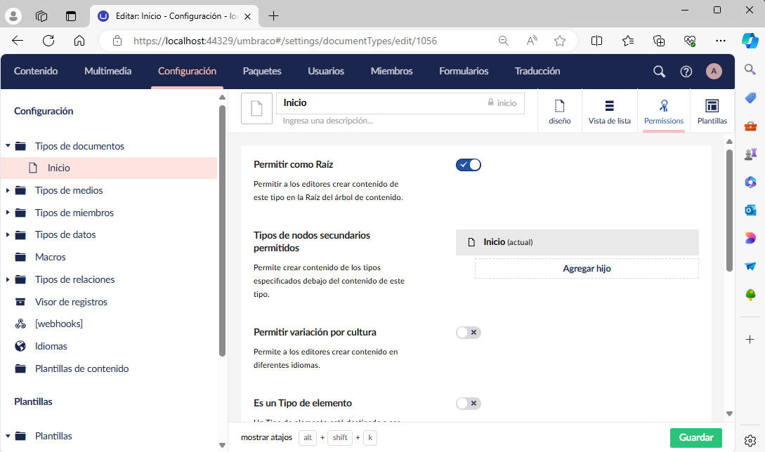Open the help question mark icon

coord(686,71)
